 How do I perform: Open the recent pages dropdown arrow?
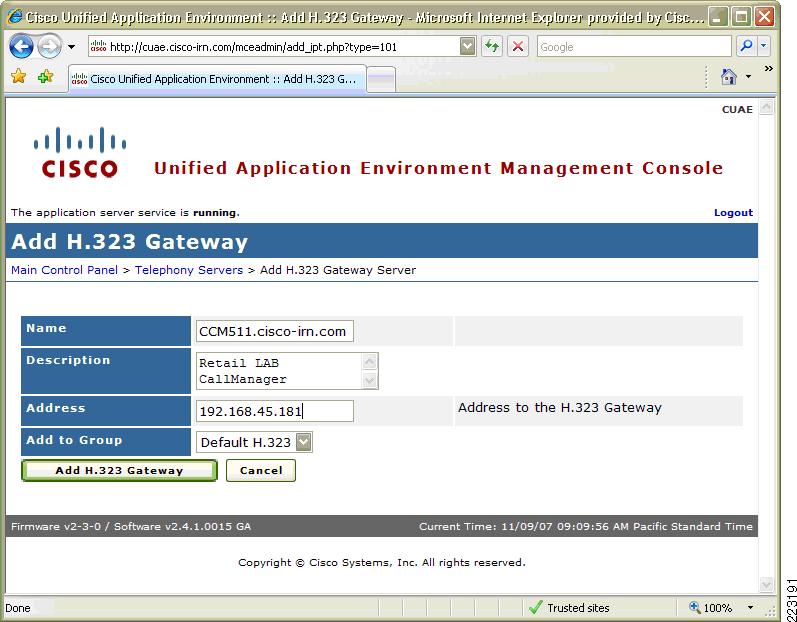click(x=72, y=47)
